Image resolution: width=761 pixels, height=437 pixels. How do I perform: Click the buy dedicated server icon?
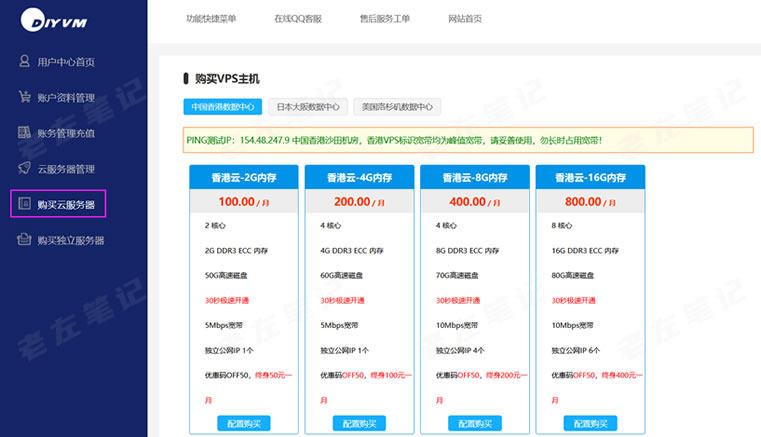[25, 240]
